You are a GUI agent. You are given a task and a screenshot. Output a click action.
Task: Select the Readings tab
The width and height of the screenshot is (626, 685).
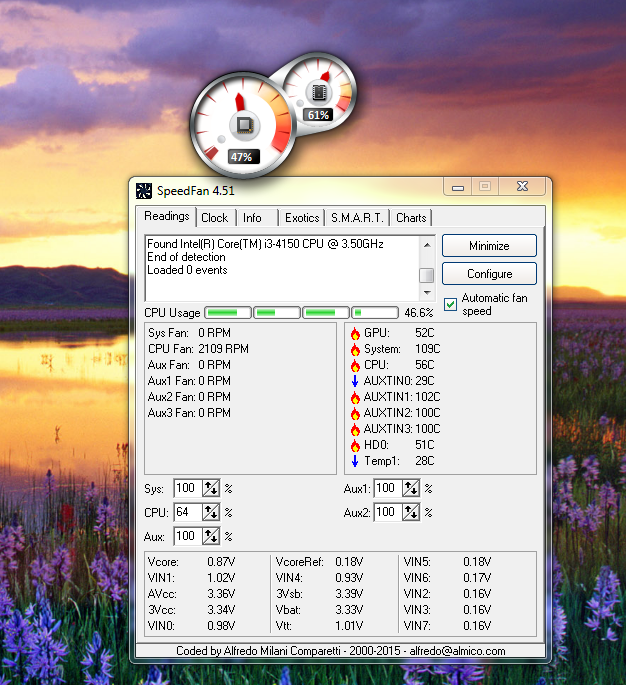click(x=166, y=216)
